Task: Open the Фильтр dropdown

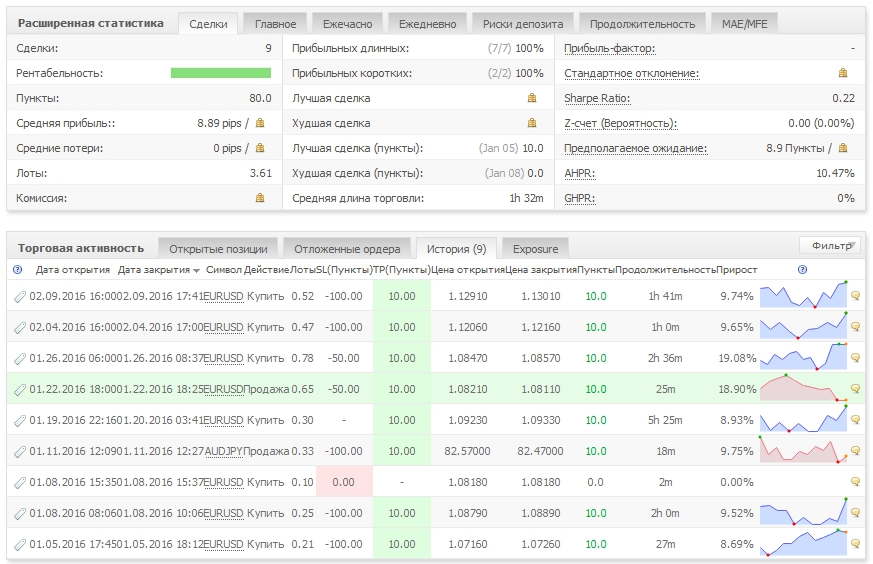Action: click(x=829, y=245)
